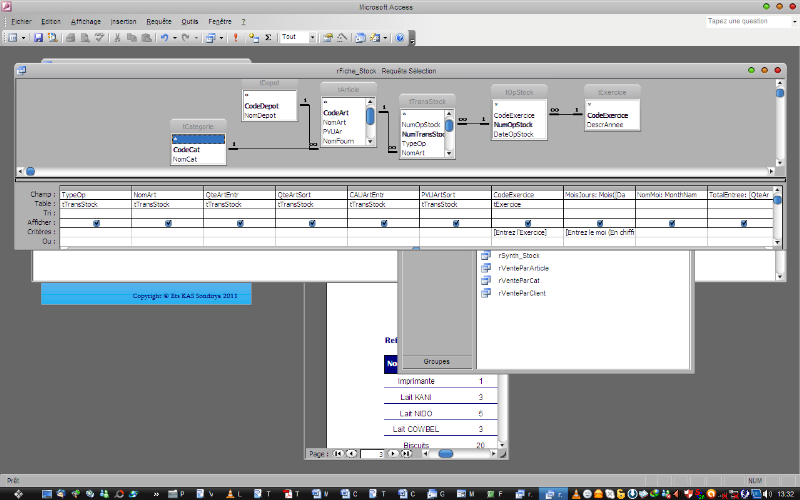Open the 'Tout' top values dropdown
Screen dimensions: 800x500
coord(312,38)
